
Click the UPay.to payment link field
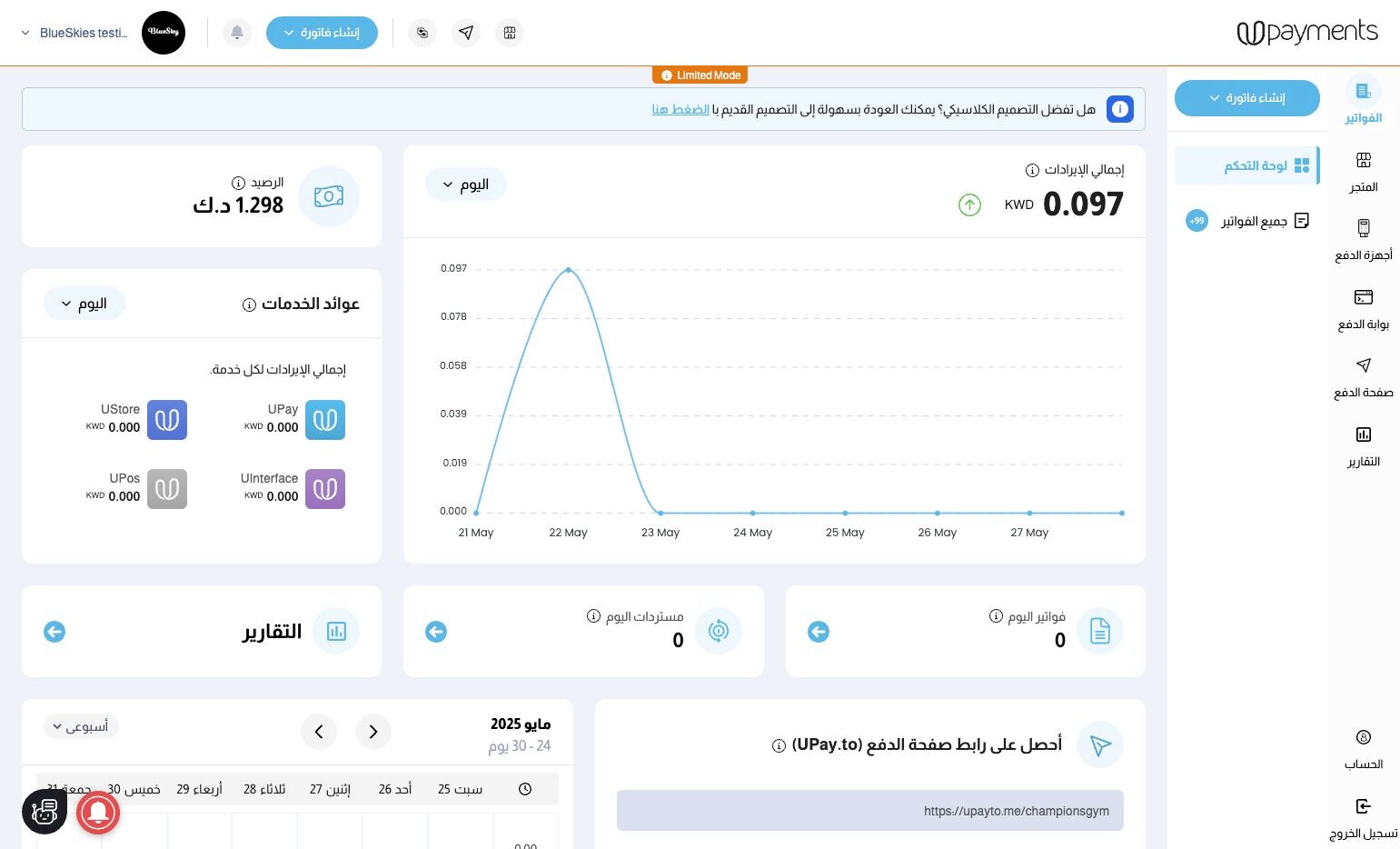pos(869,811)
